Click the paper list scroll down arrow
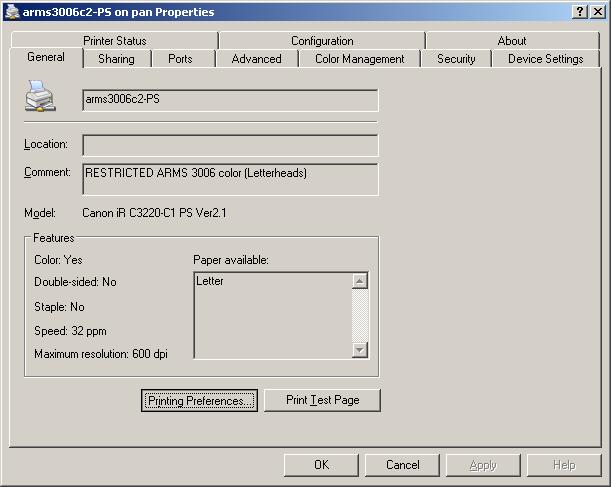Viewport: 611px width, 487px height. point(360,349)
